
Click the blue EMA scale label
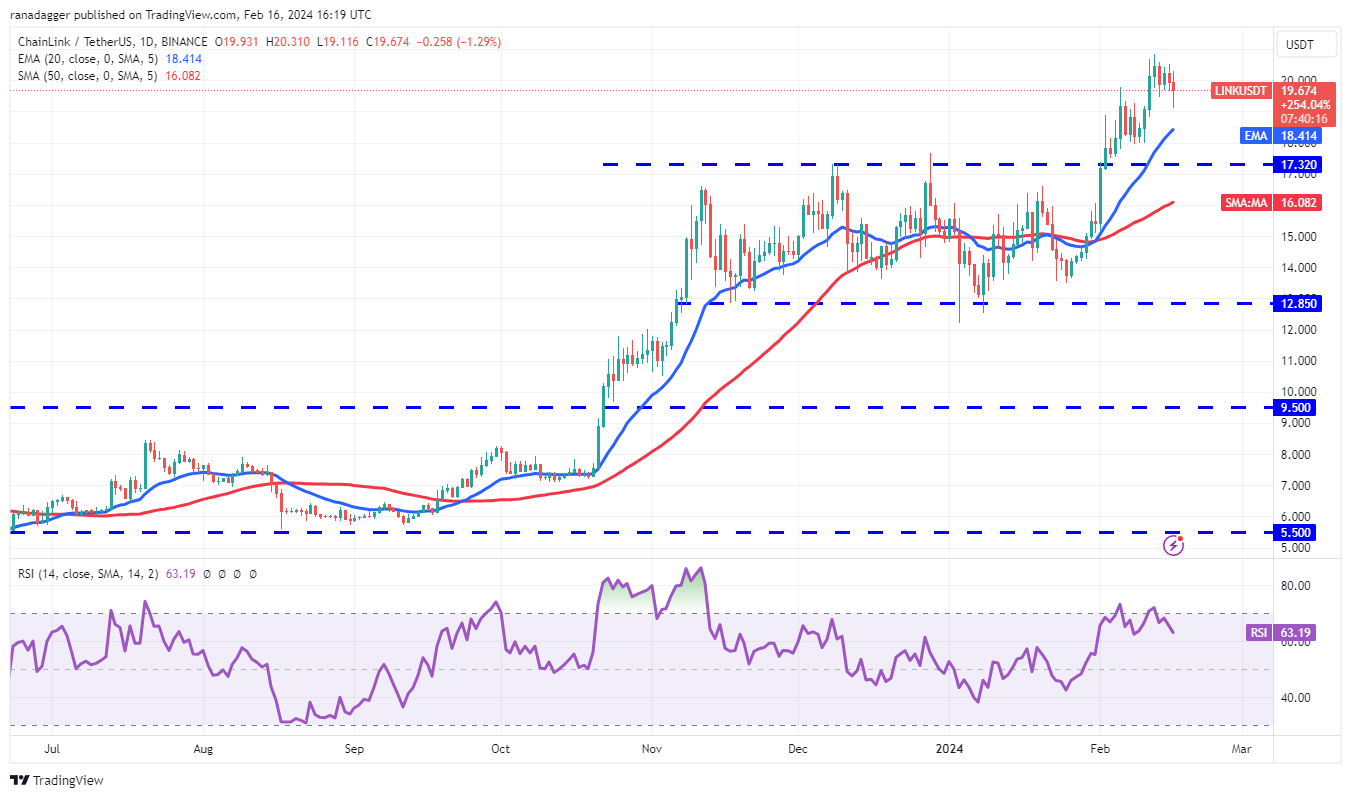pos(1256,136)
